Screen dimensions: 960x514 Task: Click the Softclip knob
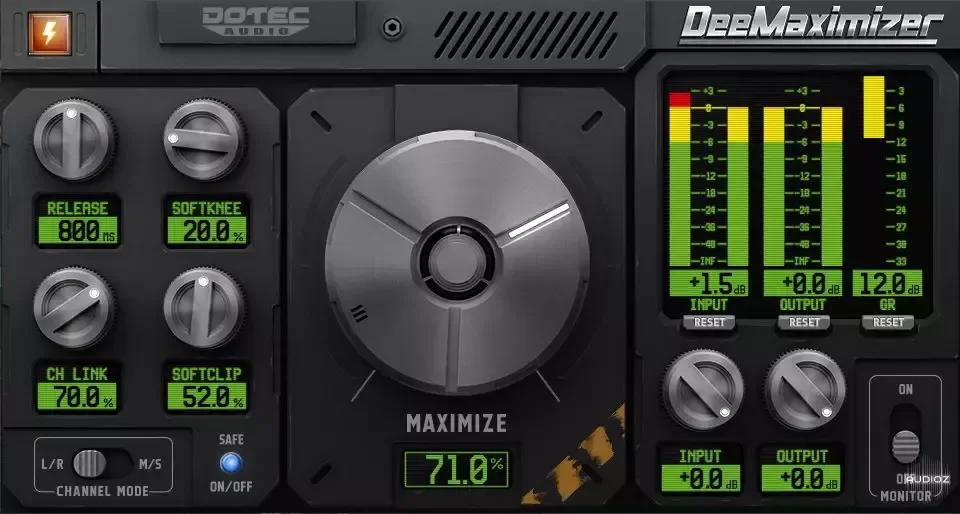204,308
